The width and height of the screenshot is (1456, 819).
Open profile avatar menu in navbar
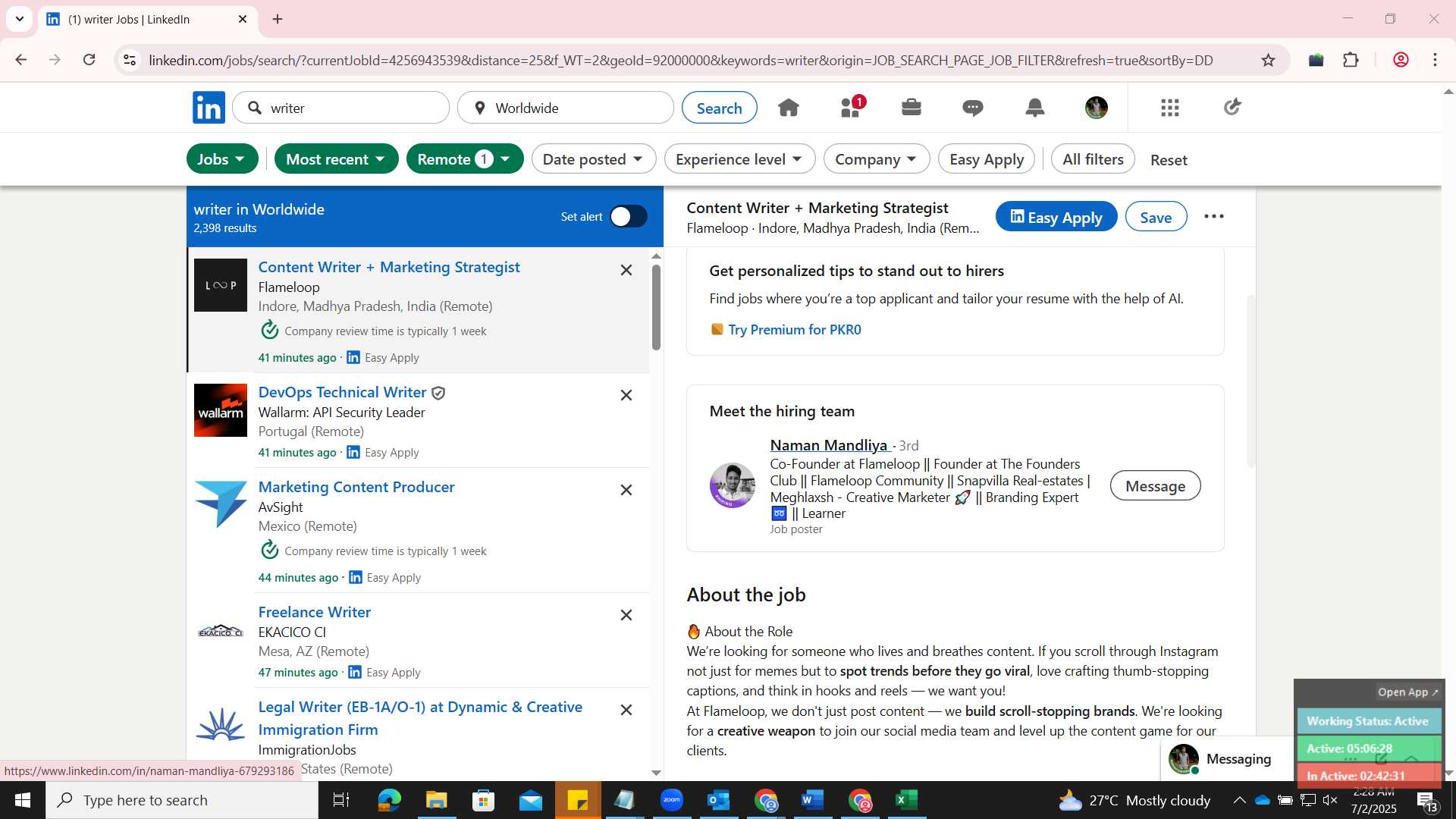pyautogui.click(x=1097, y=108)
